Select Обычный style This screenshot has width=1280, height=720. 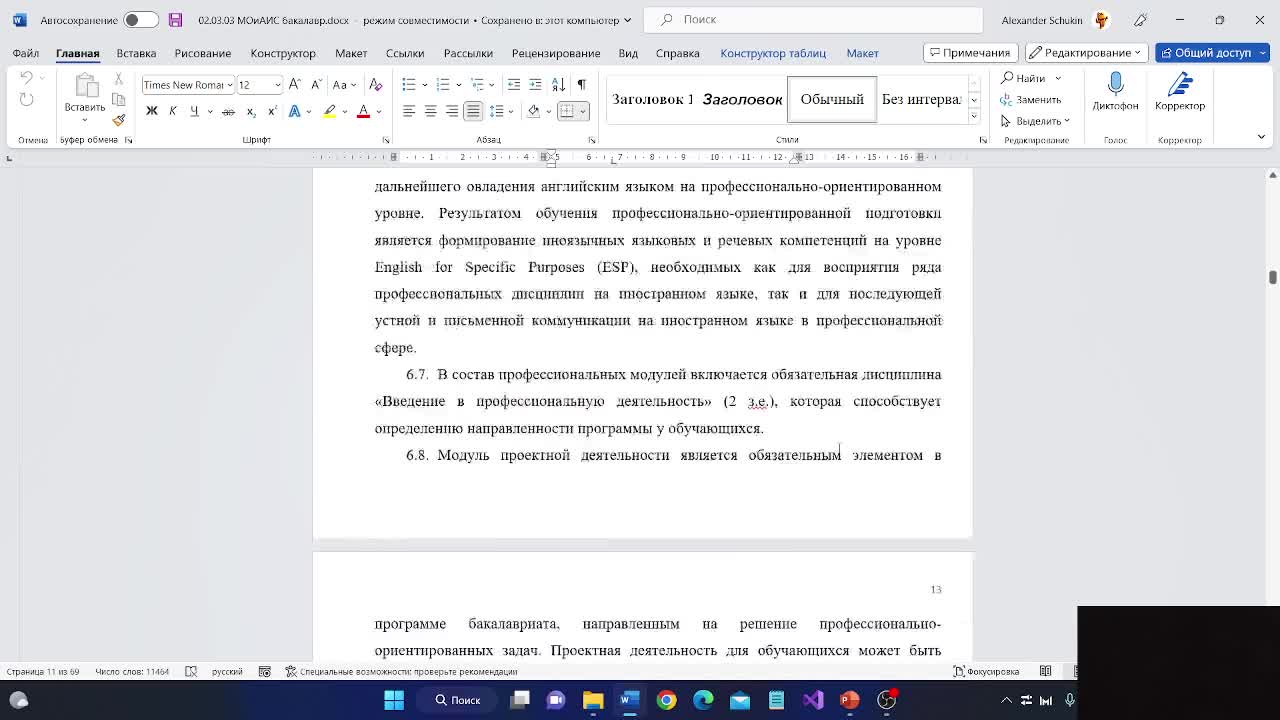832,99
